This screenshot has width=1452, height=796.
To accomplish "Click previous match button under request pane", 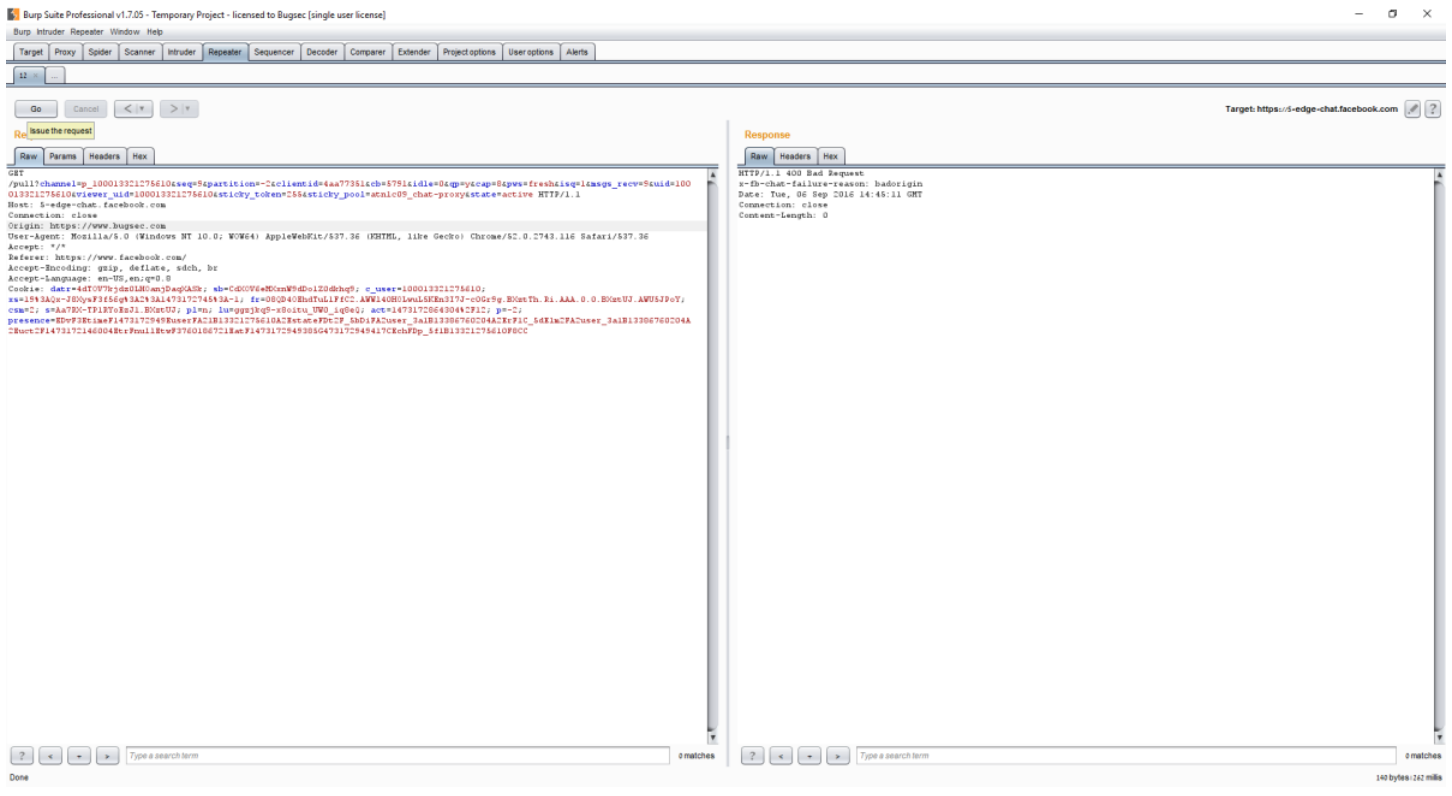I will [52, 755].
